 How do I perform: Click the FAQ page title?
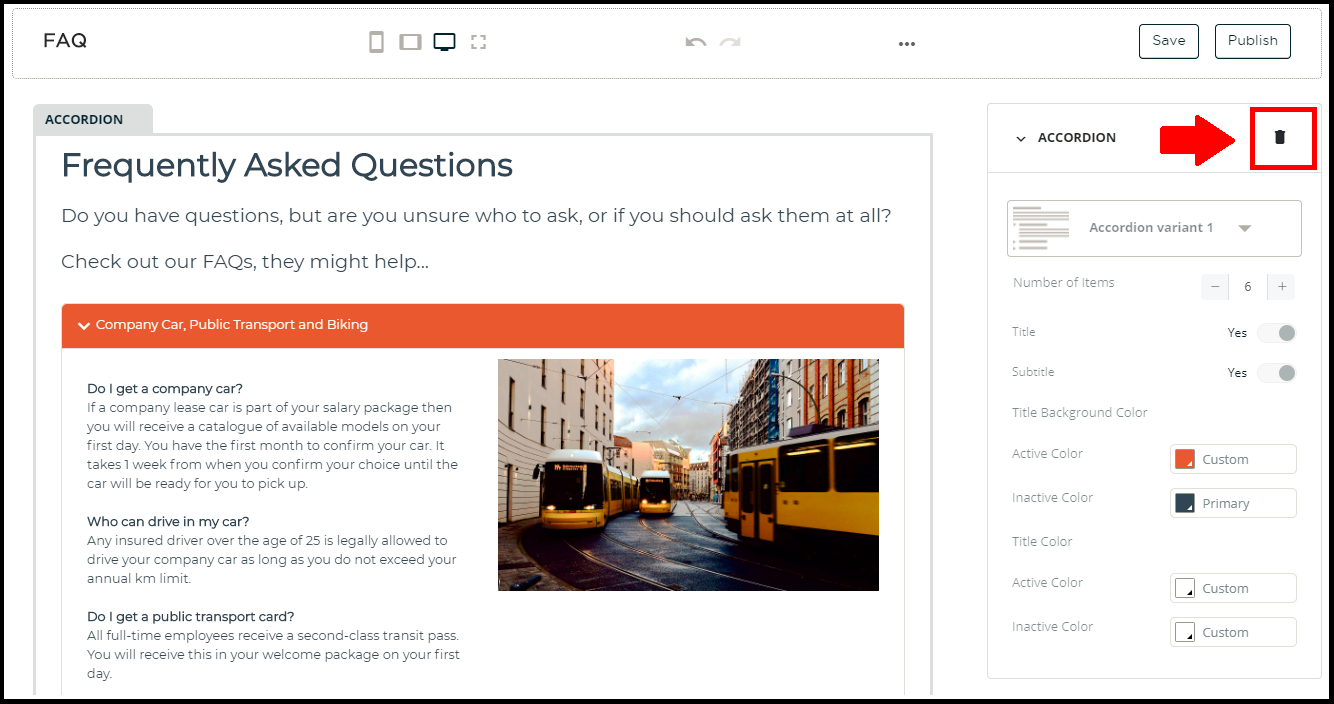click(x=65, y=41)
